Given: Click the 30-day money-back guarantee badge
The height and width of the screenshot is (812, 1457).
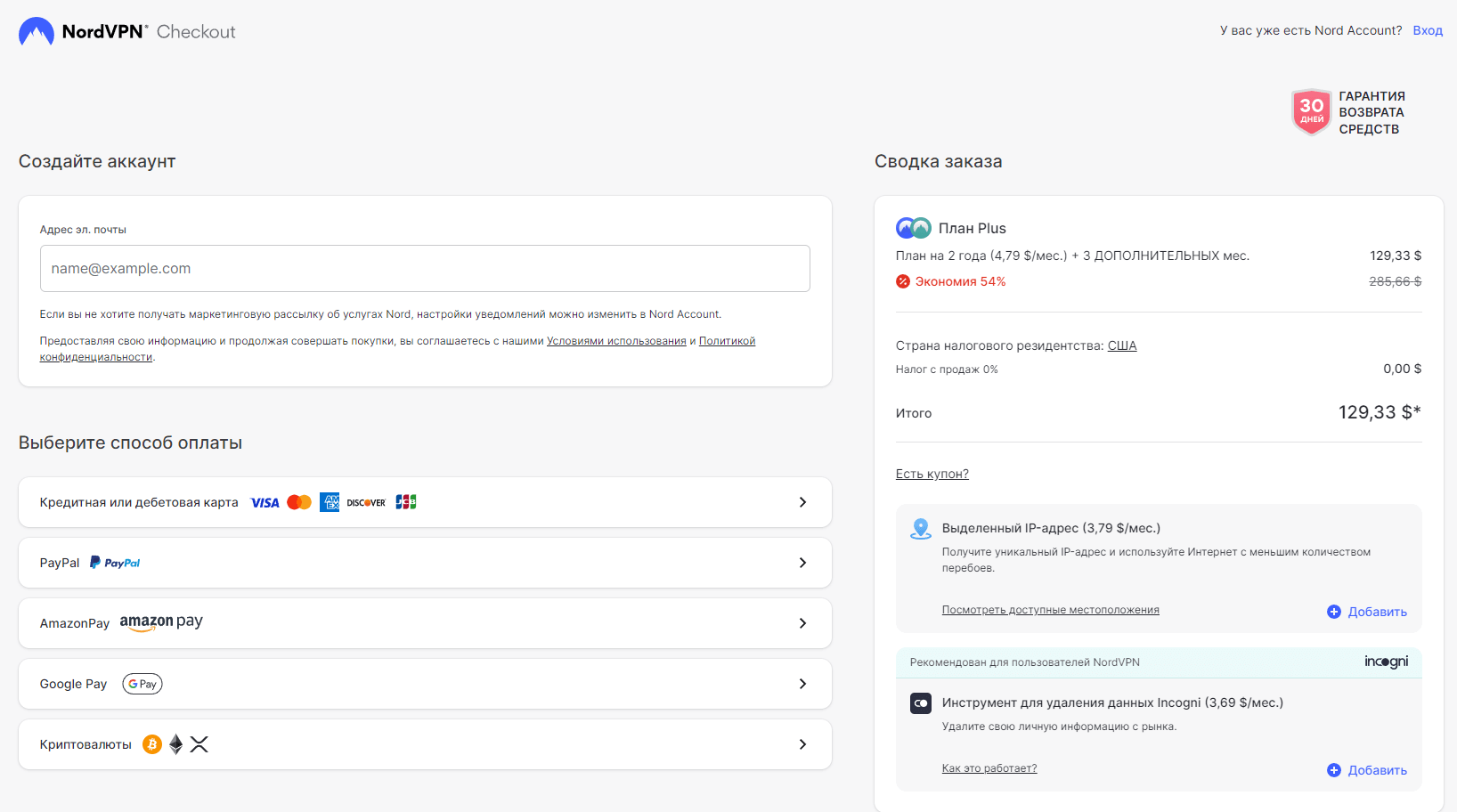Looking at the screenshot, I should [x=1311, y=112].
